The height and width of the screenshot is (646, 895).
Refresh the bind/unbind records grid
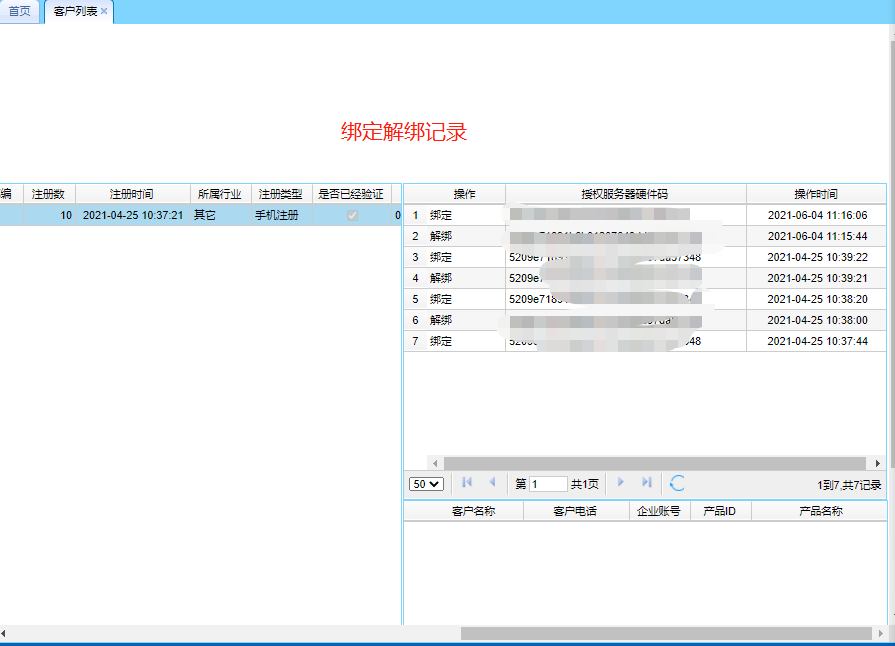[x=677, y=483]
